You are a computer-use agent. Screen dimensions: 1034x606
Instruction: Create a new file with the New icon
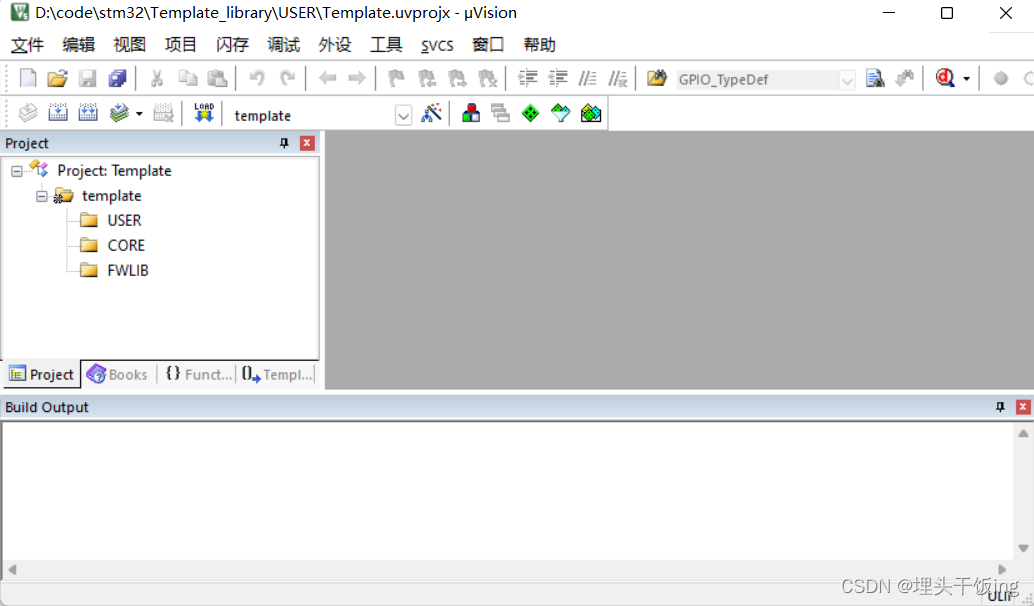tap(28, 78)
